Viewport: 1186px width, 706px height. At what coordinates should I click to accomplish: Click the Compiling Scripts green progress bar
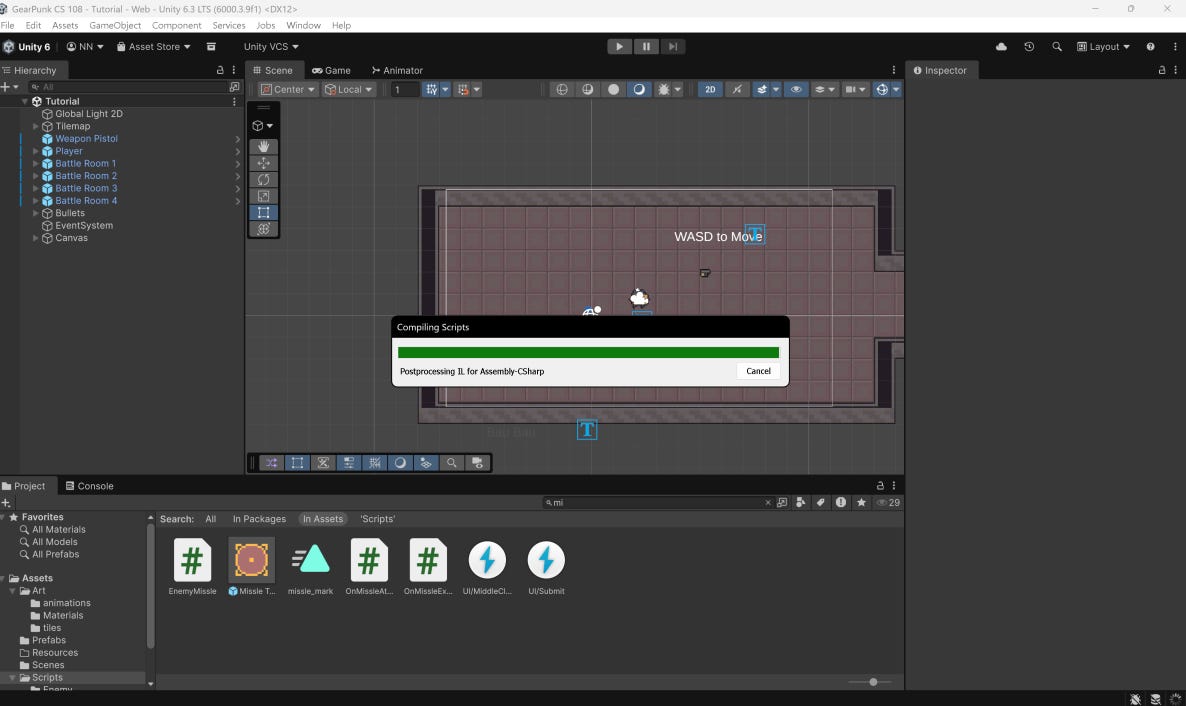[588, 353]
